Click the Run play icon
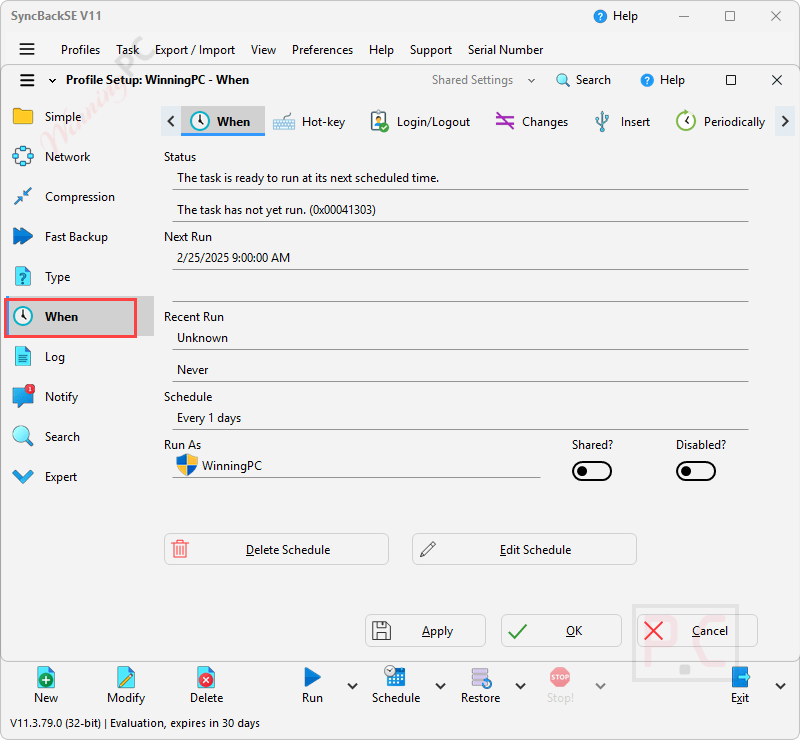Screen dimensions: 800x740 click(312, 678)
